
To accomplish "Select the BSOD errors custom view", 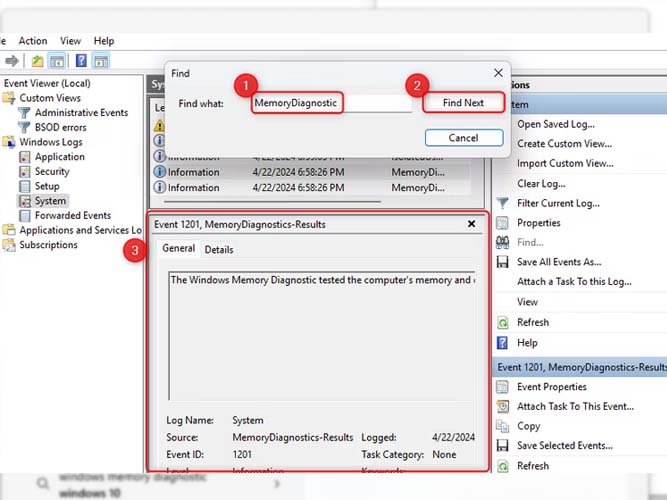I will click(60, 127).
